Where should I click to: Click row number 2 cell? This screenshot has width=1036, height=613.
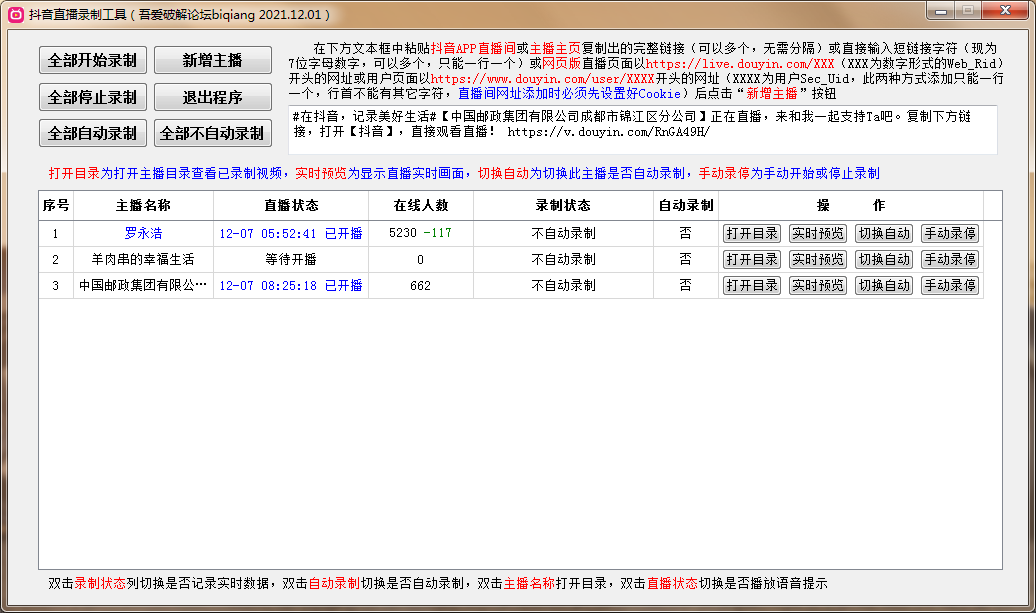[56, 260]
